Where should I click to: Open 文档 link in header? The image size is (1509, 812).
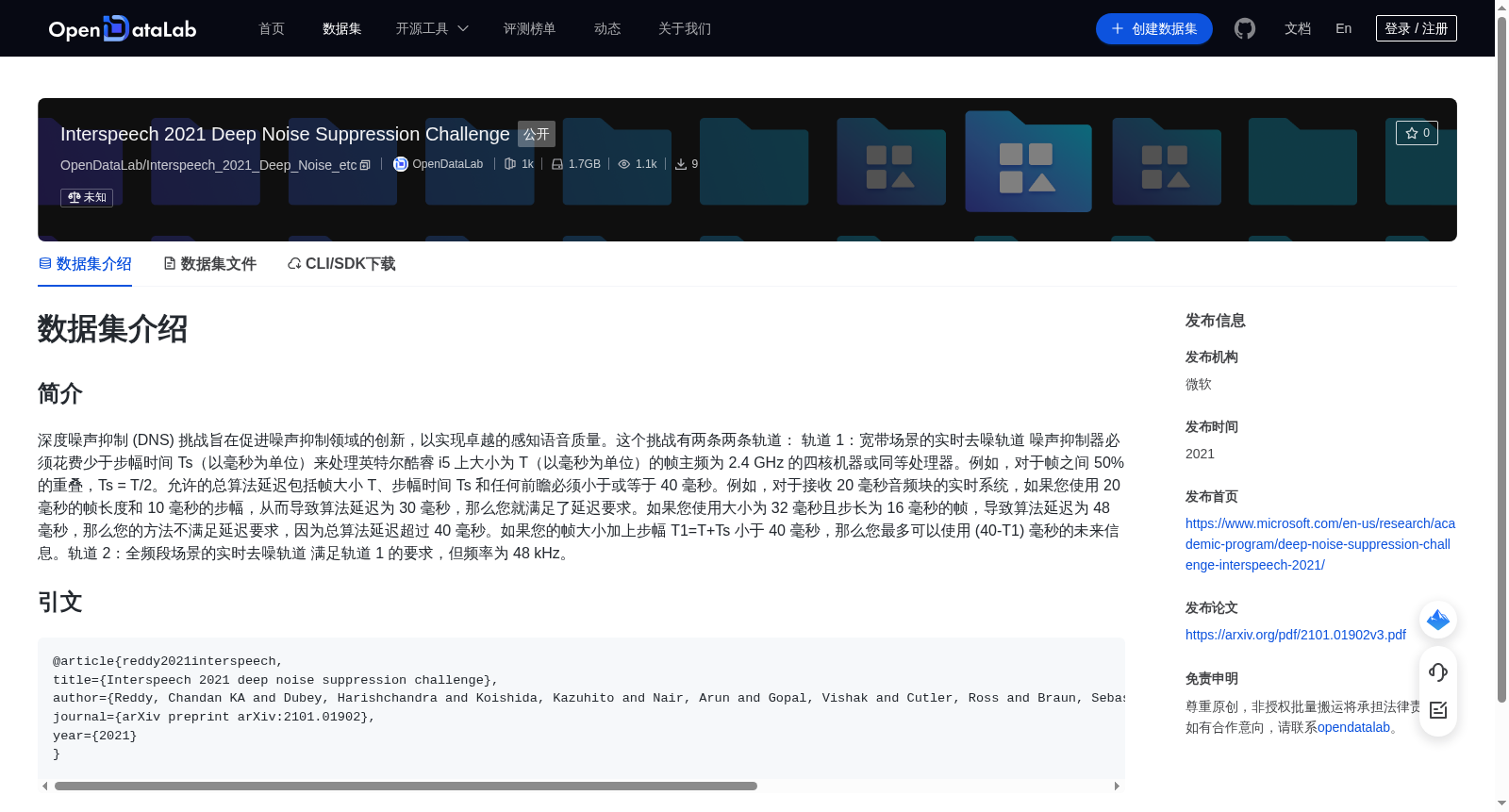(1298, 28)
